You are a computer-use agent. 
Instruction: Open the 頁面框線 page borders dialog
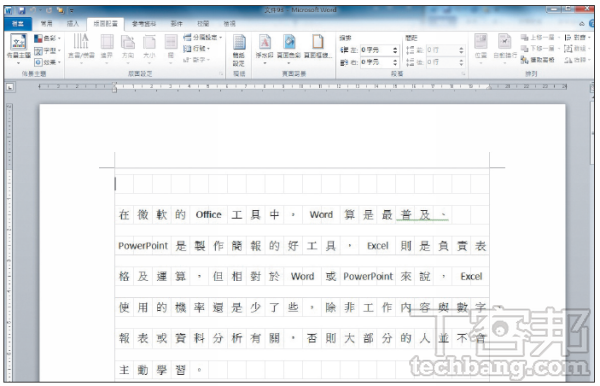click(x=318, y=47)
